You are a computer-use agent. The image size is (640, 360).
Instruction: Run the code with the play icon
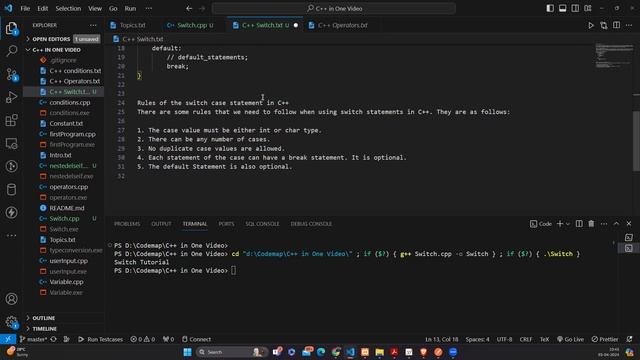pos(591,25)
